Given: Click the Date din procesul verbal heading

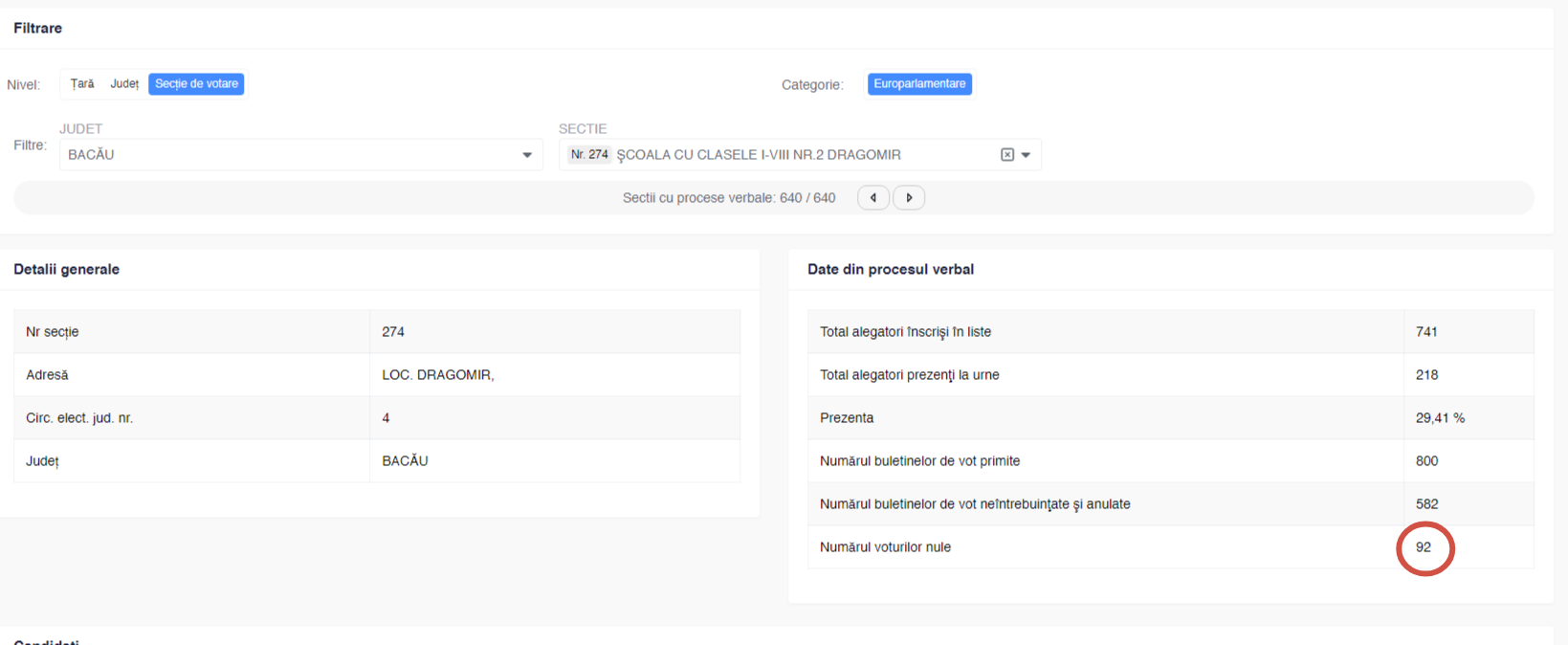Looking at the screenshot, I should pos(891,270).
